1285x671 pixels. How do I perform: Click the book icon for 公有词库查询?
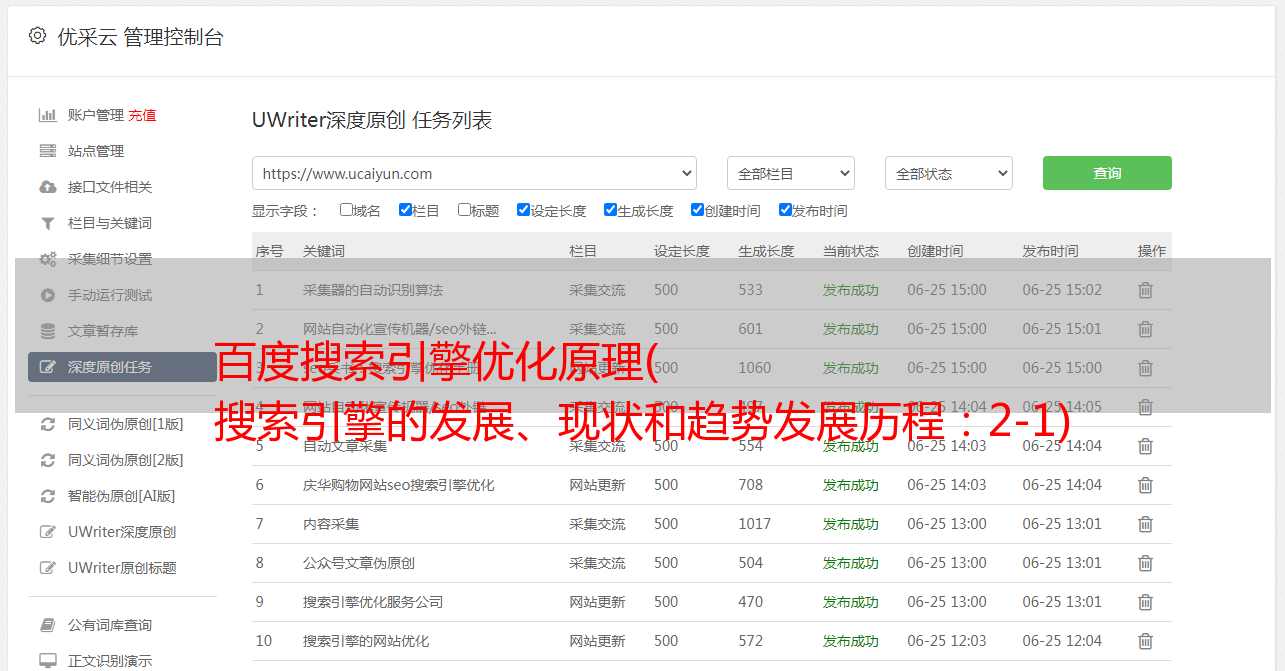(x=47, y=625)
